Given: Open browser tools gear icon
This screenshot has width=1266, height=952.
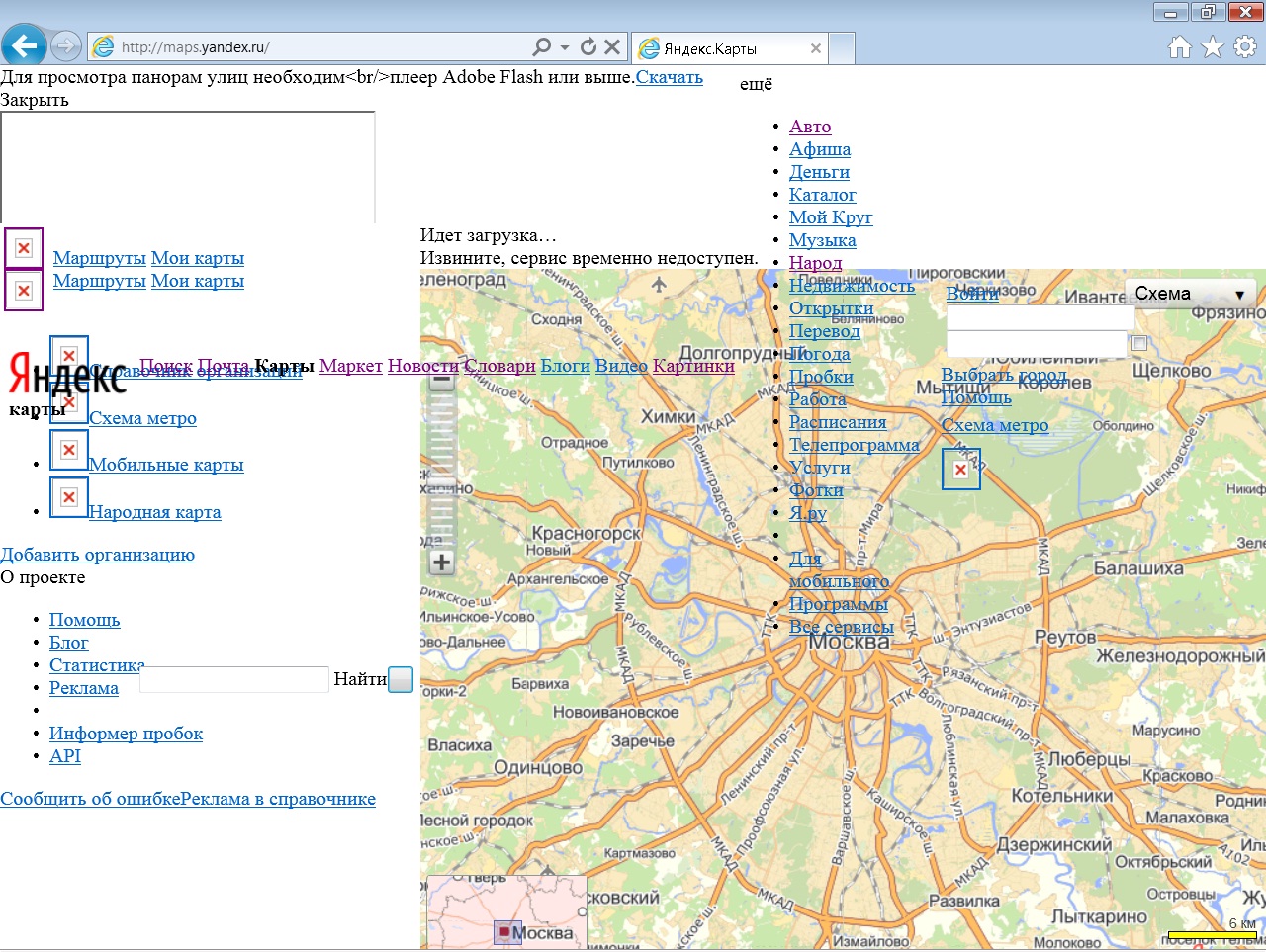Looking at the screenshot, I should click(1245, 46).
